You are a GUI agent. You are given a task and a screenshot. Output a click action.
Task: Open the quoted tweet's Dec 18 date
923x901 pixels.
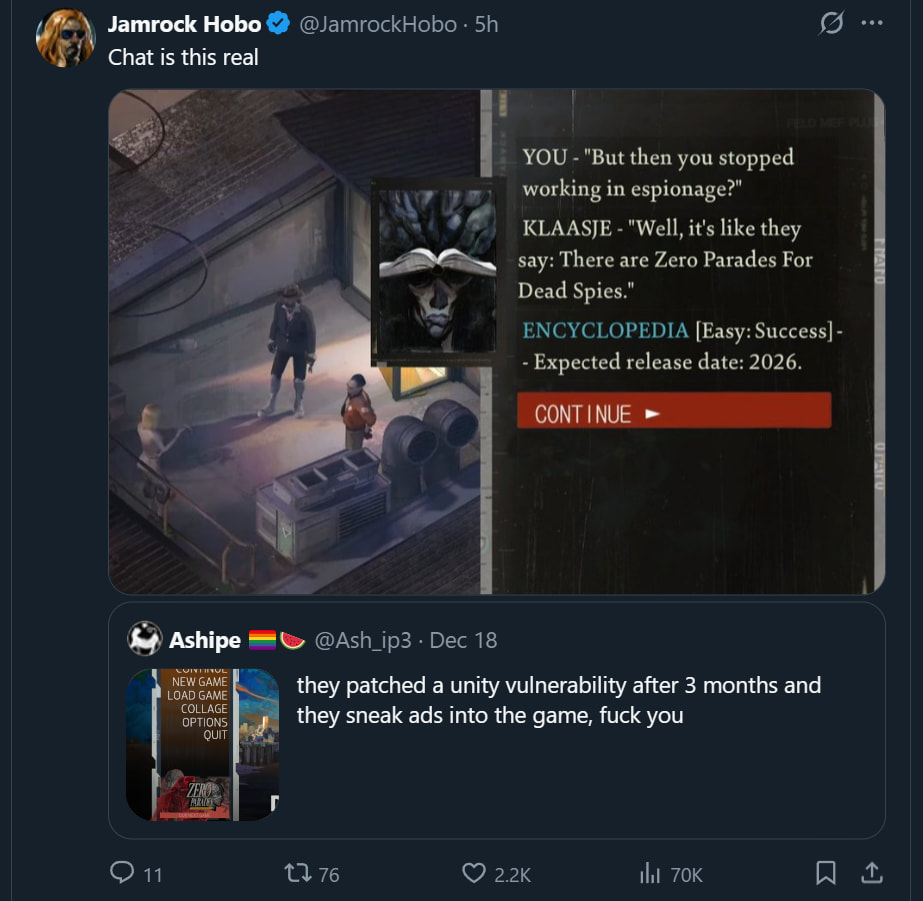(x=463, y=639)
